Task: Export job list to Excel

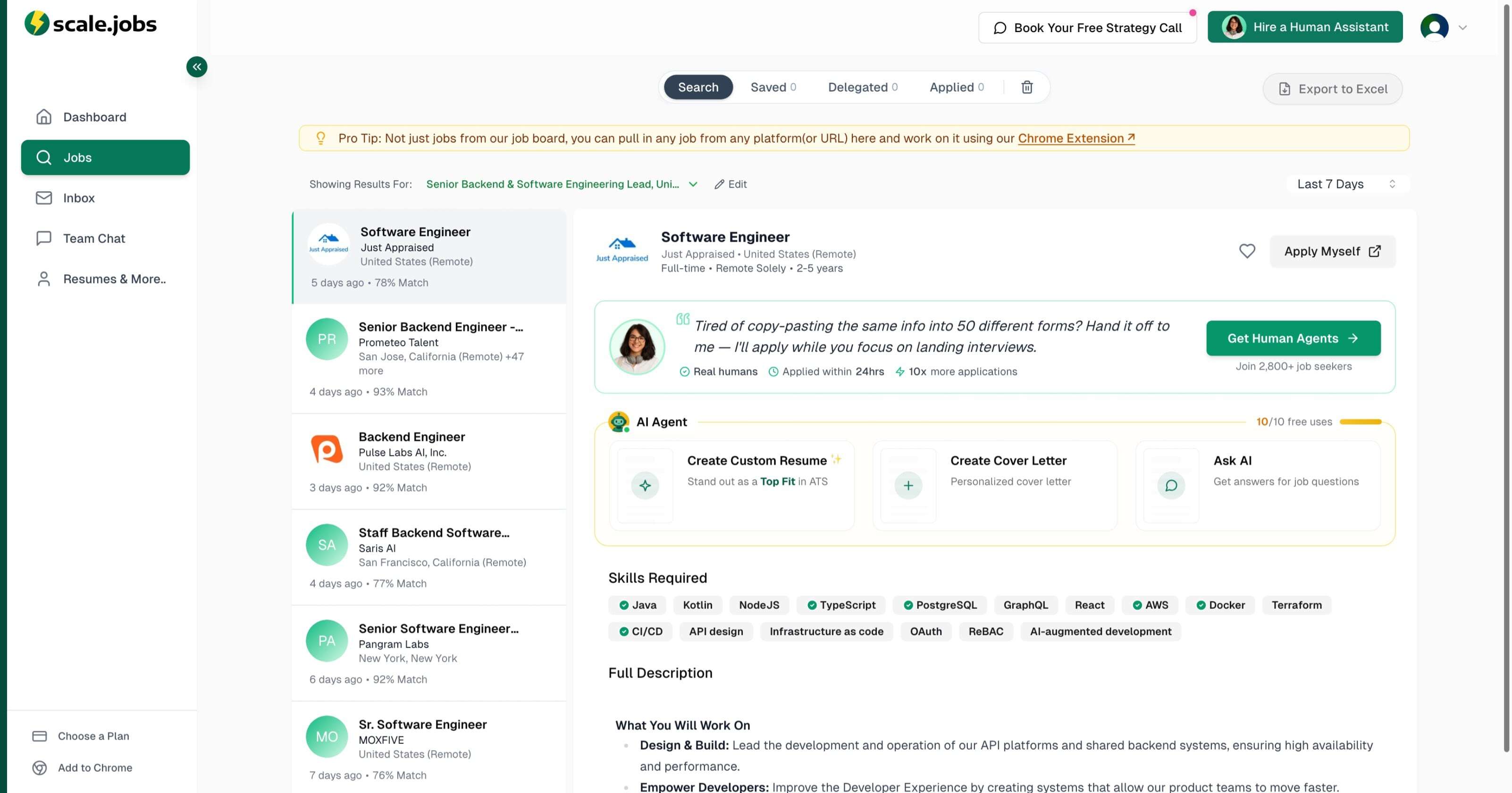Action: tap(1332, 89)
